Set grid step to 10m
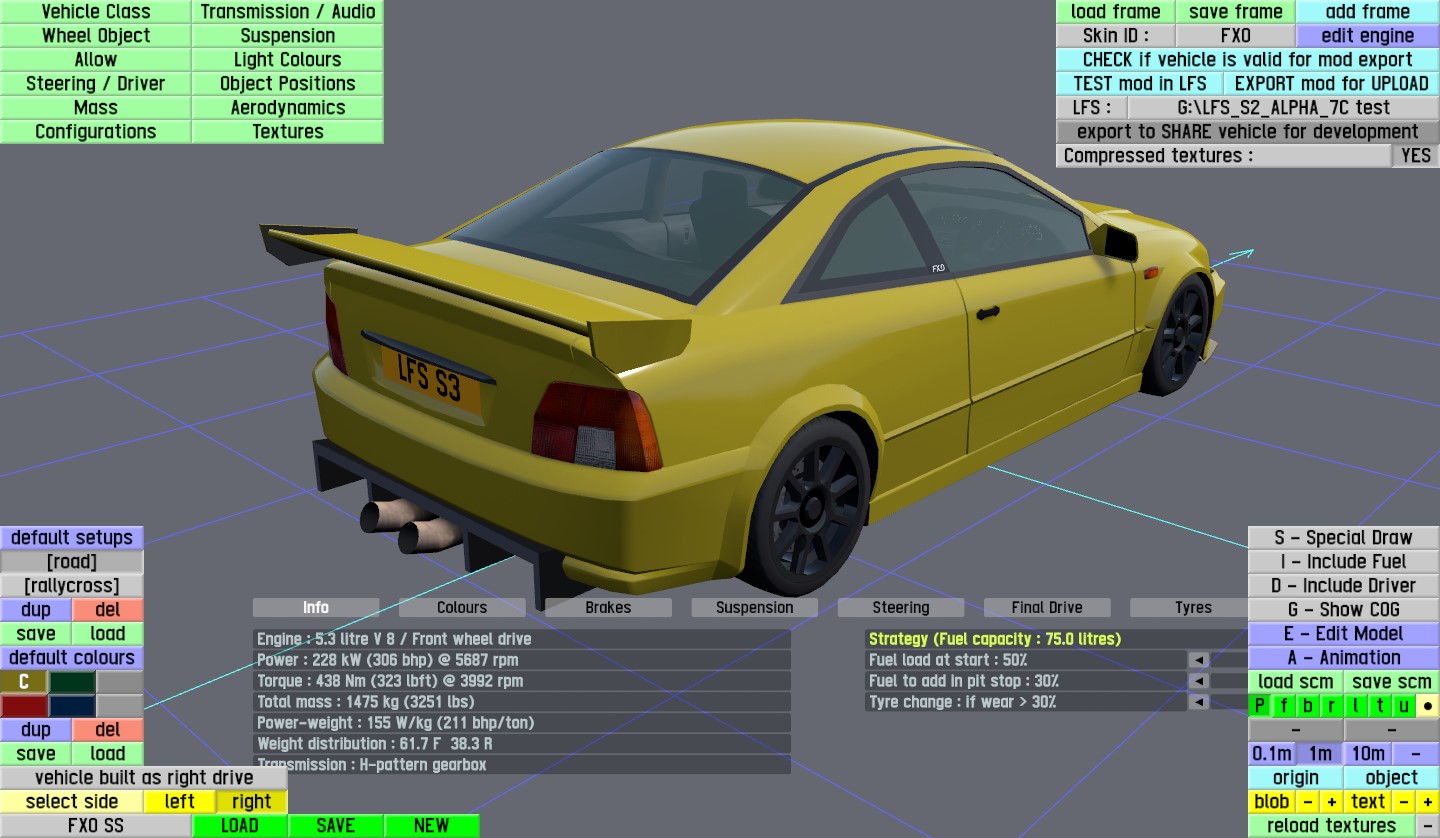1440x838 pixels. 1368,754
